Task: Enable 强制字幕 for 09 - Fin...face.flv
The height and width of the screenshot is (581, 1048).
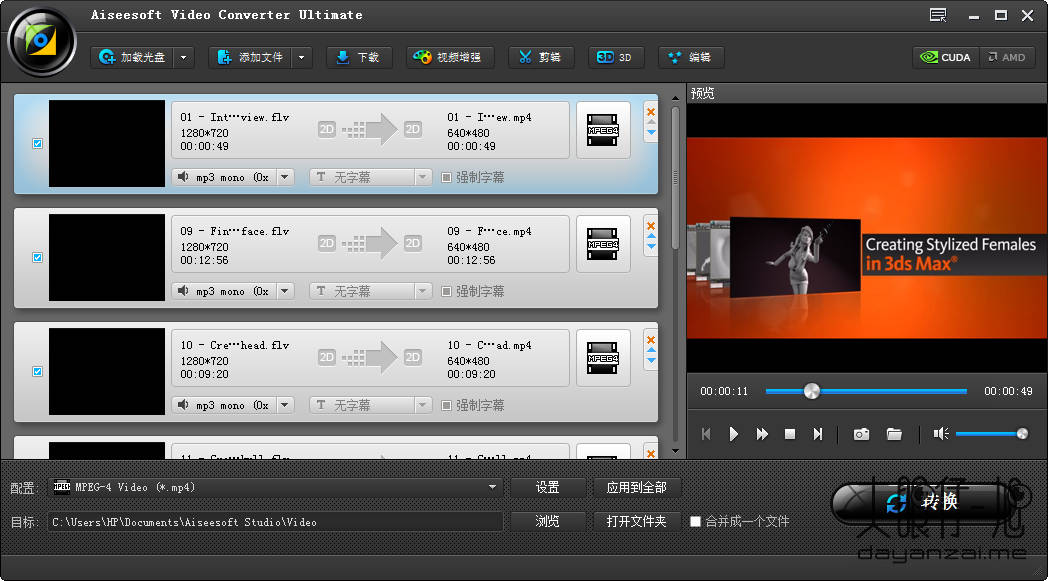Action: [x=446, y=292]
